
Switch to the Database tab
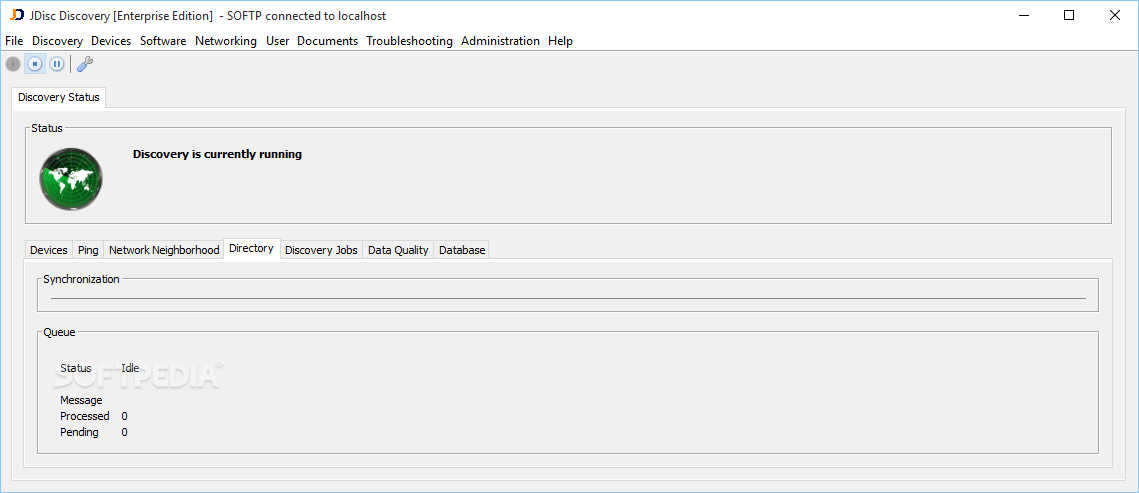click(x=462, y=250)
